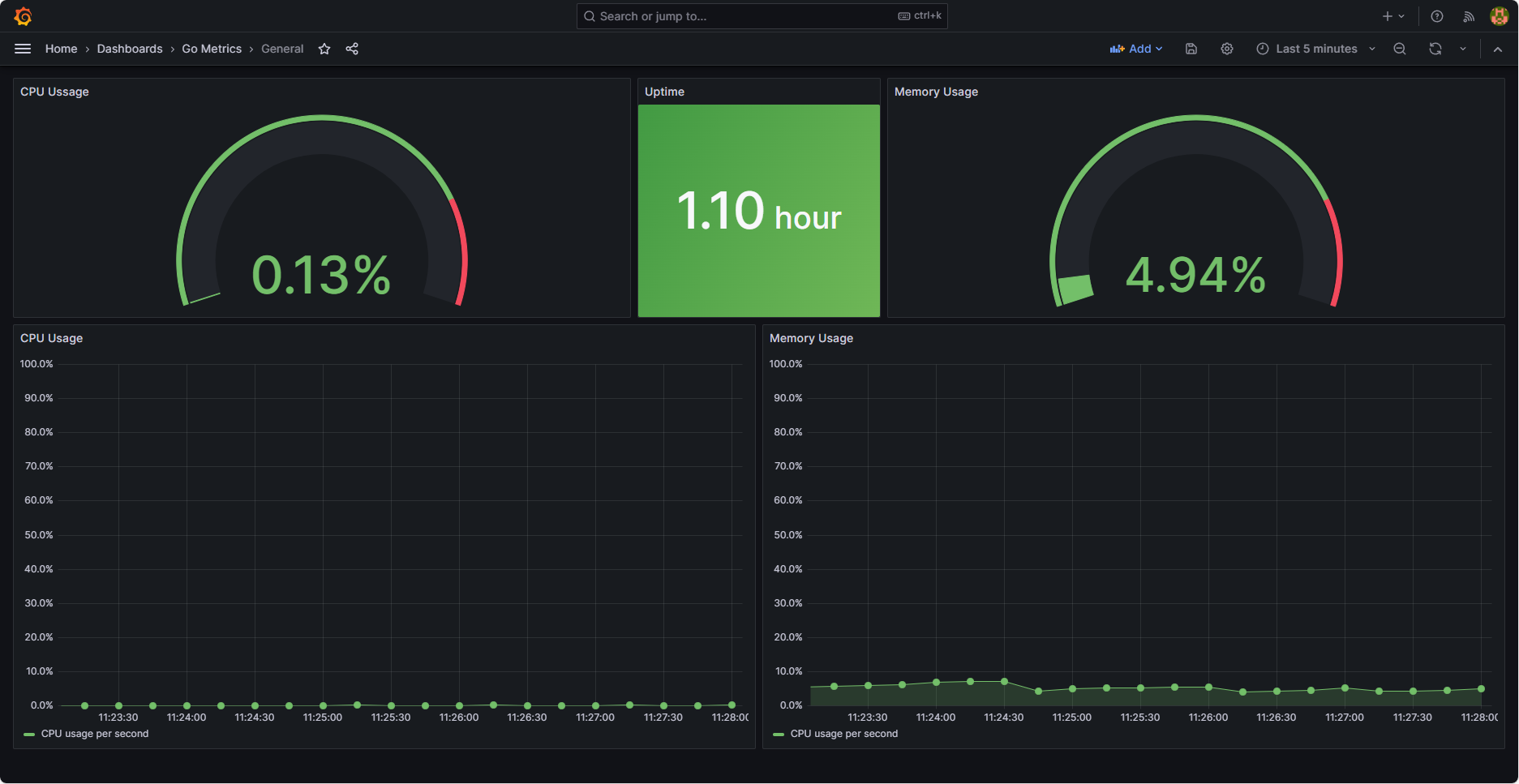Open the plus new-item dropdown

(x=1393, y=16)
